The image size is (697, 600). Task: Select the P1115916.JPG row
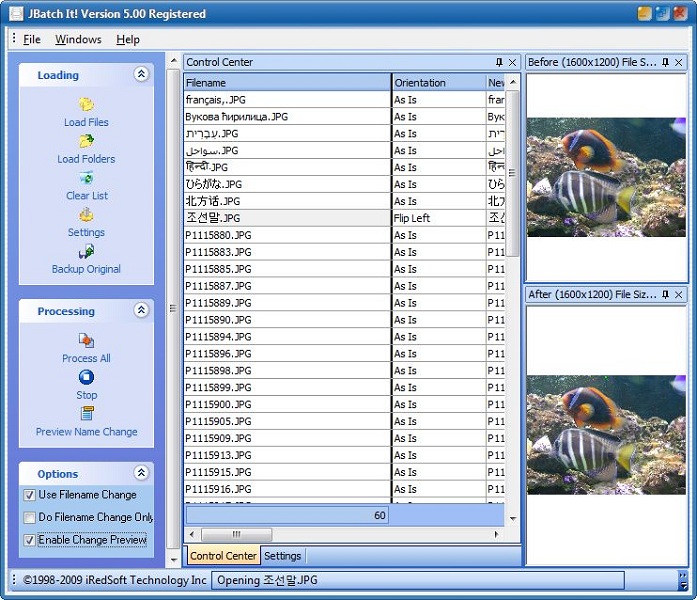(344, 489)
